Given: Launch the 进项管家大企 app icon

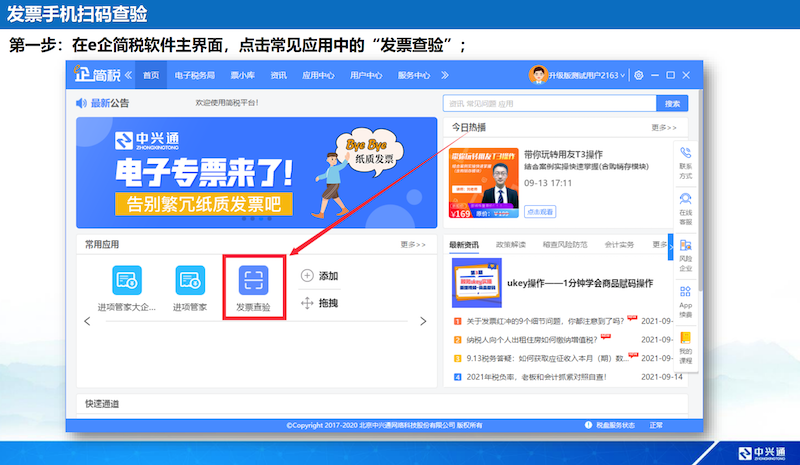Looking at the screenshot, I should click(126, 280).
